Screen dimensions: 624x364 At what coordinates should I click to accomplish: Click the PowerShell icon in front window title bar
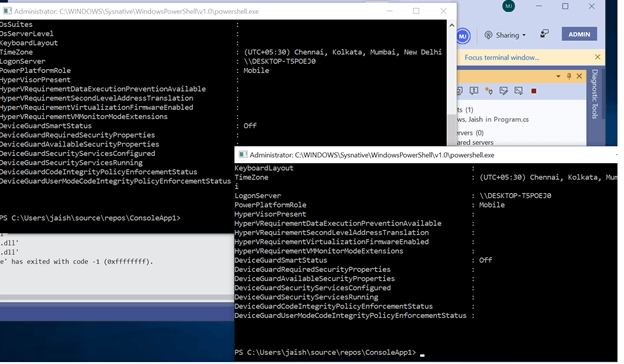pyautogui.click(x=242, y=154)
